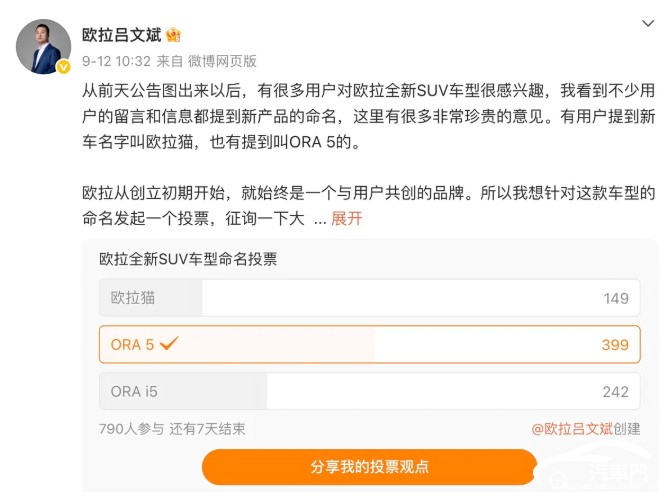Click the 399 vote count on ORA 5

pyautogui.click(x=615, y=344)
